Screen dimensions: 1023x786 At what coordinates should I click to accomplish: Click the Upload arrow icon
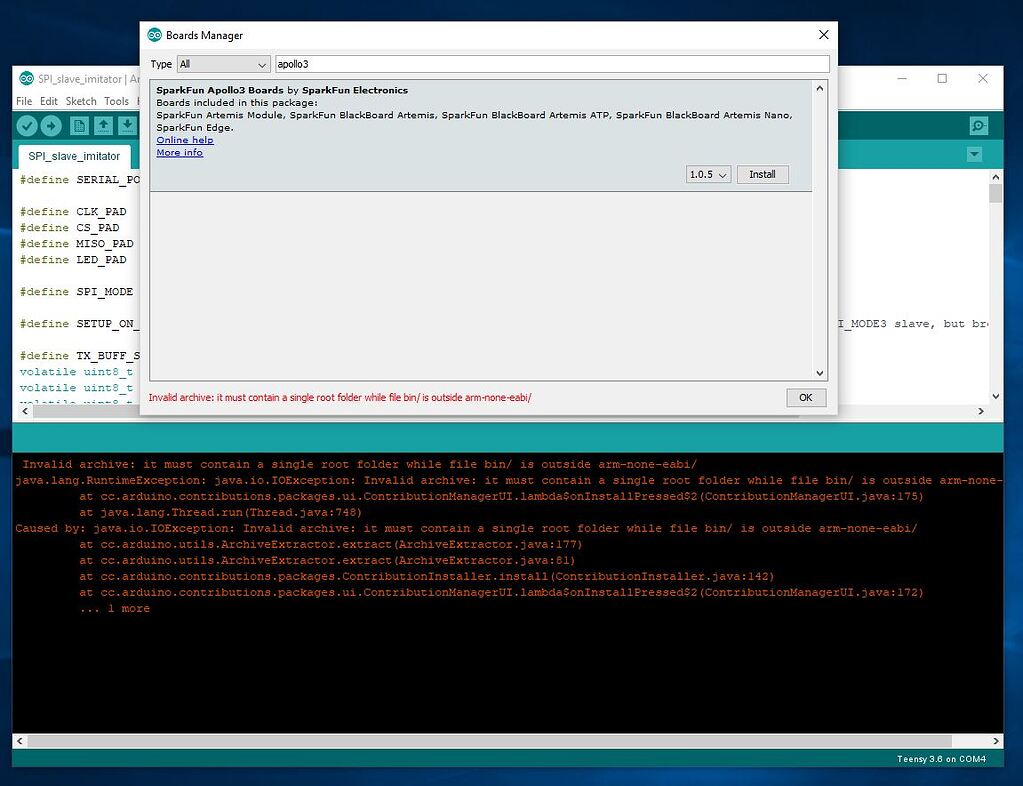pyautogui.click(x=51, y=125)
